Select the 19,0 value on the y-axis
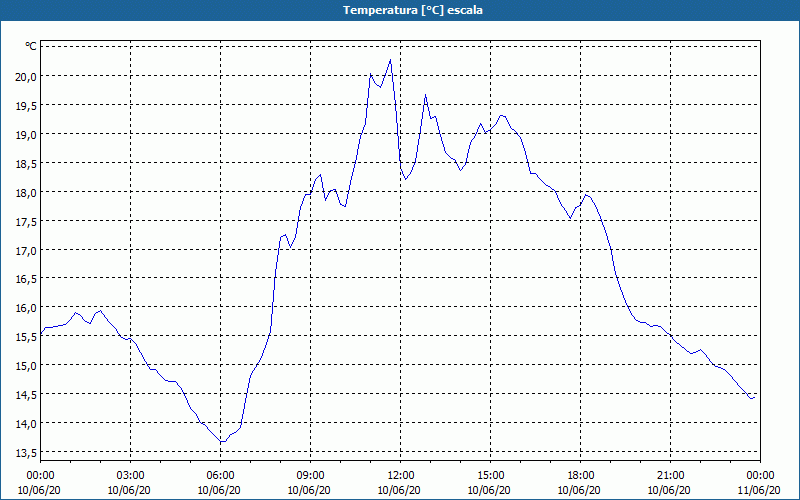Screen dimensions: 800x500 pyautogui.click(x=27, y=135)
